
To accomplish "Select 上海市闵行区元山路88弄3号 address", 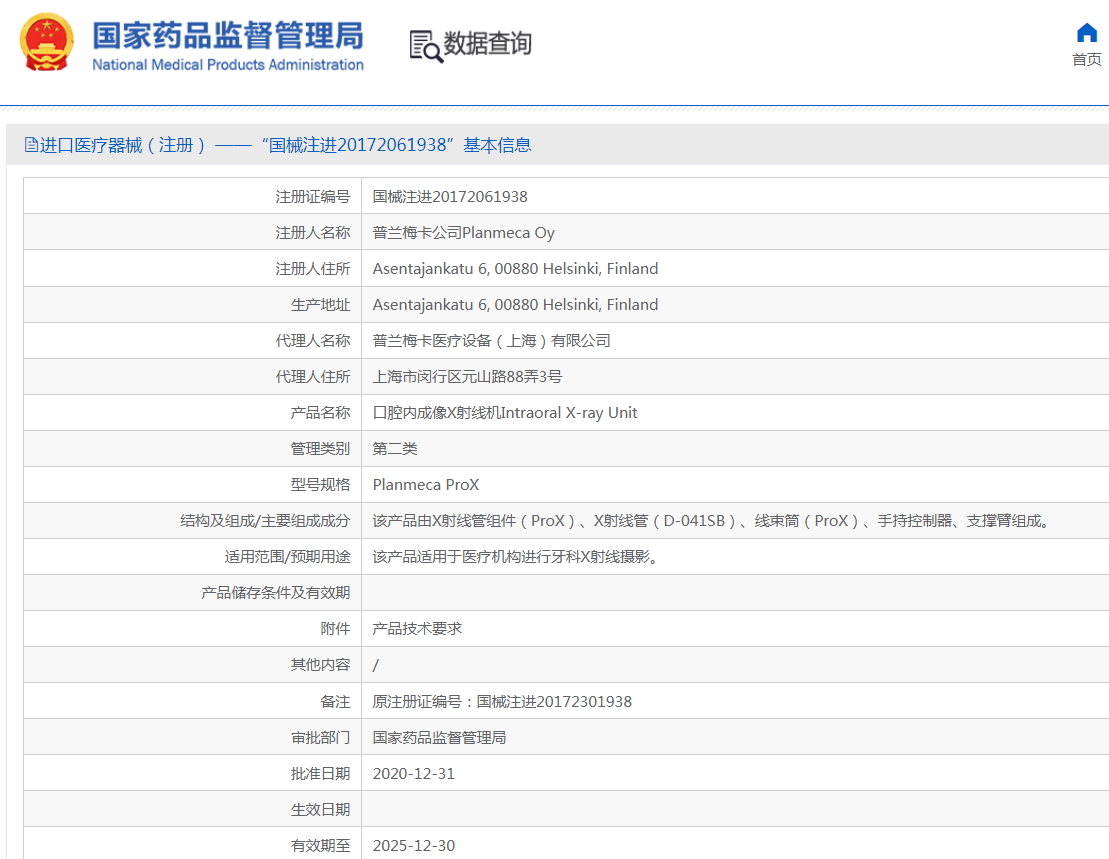I will (x=468, y=377).
